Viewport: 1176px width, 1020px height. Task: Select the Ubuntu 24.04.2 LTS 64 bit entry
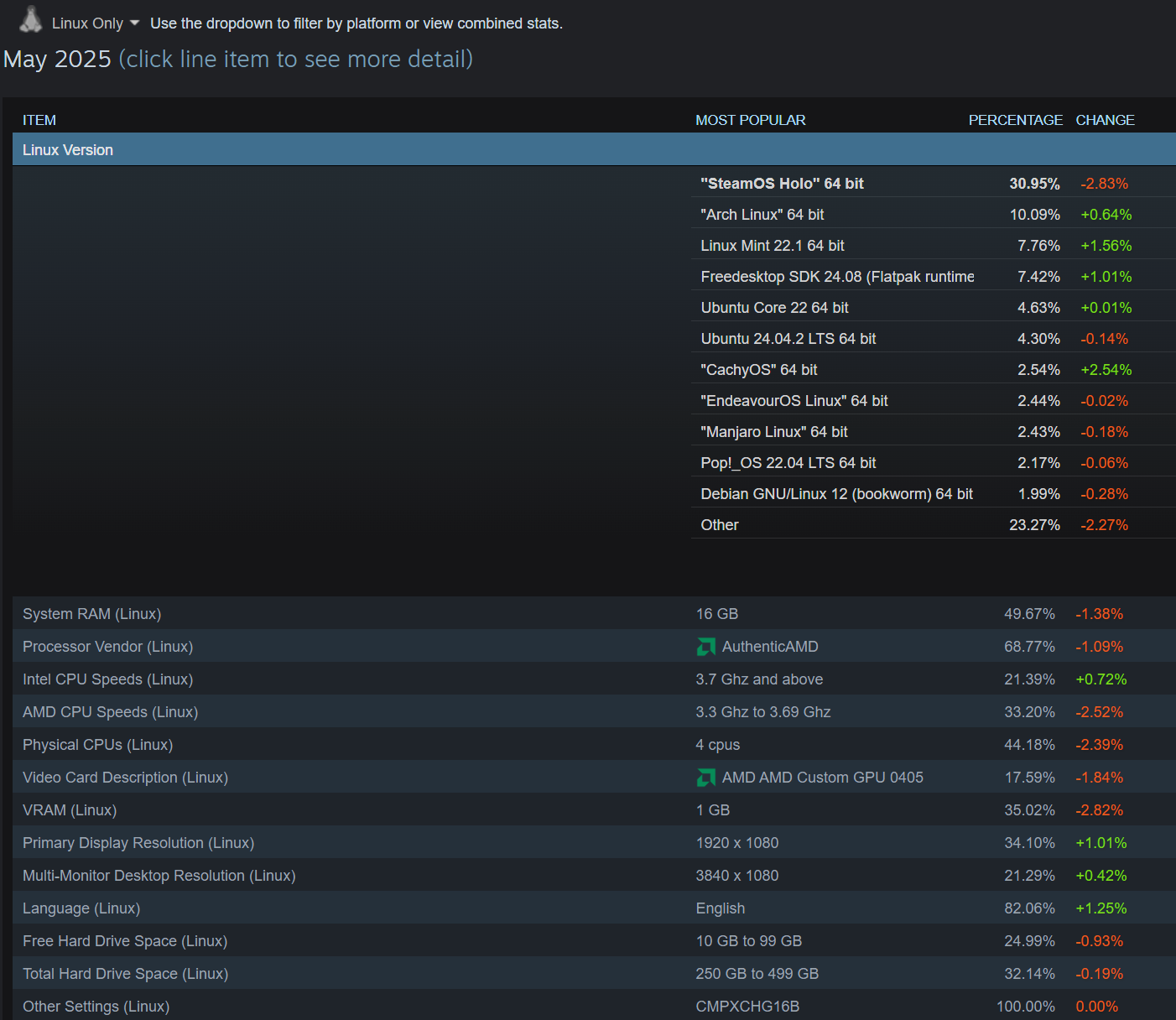point(934,338)
